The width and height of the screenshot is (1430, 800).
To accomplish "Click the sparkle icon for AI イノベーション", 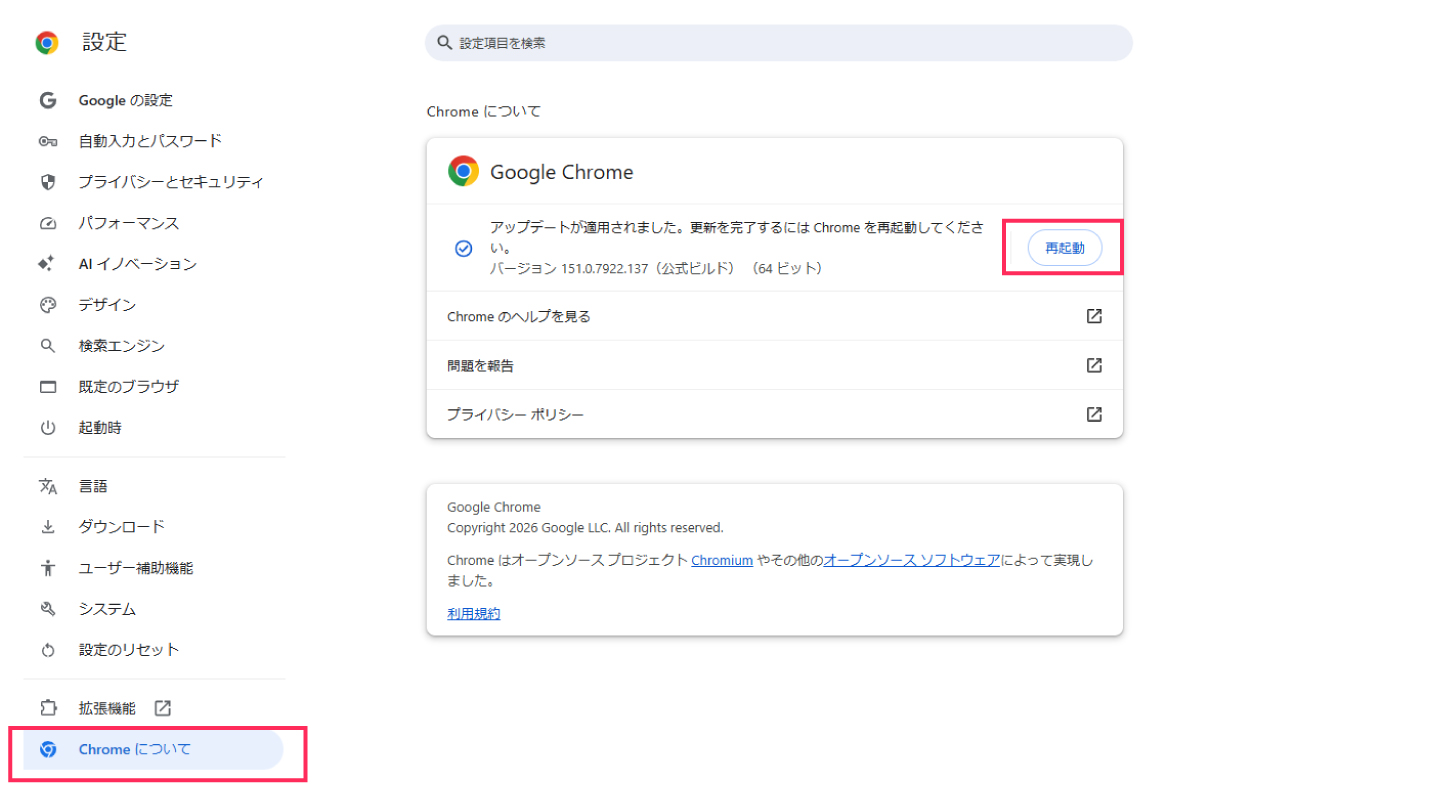I will 47,264.
